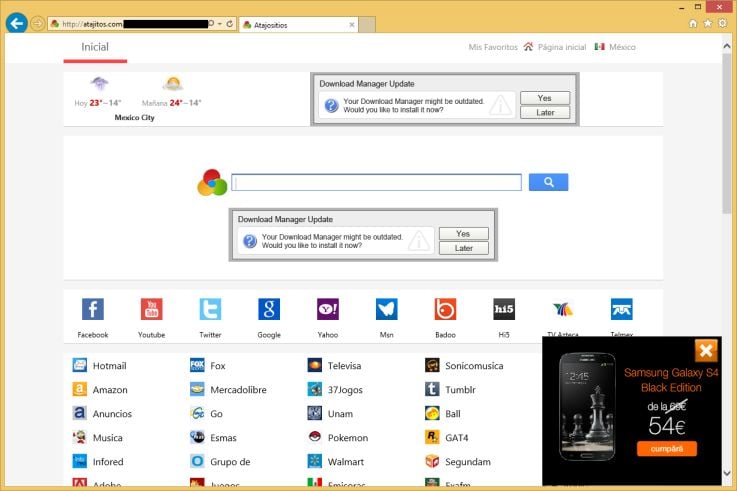This screenshot has width=737, height=491.
Task: Click Yes in lower Download Manager Update
Action: point(463,234)
